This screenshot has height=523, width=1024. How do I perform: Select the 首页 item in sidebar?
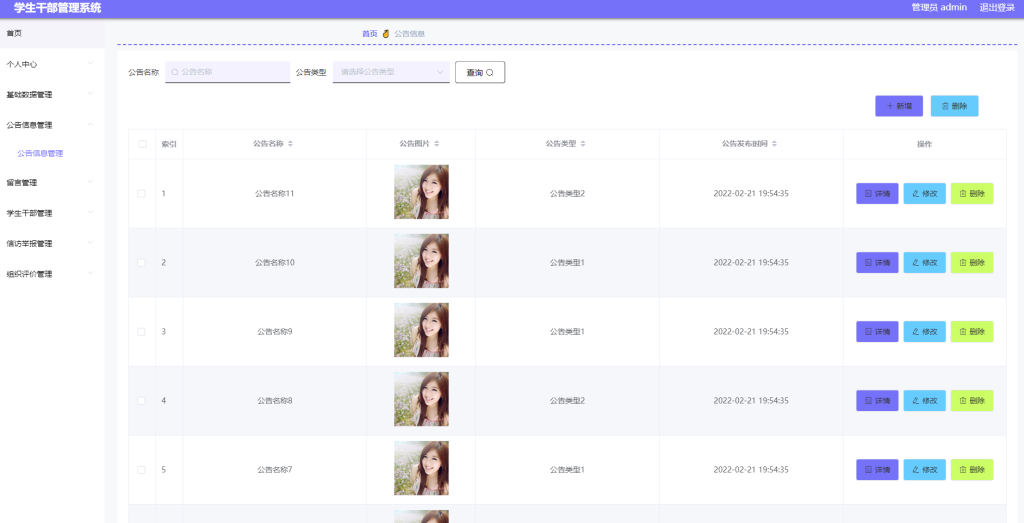click(52, 33)
